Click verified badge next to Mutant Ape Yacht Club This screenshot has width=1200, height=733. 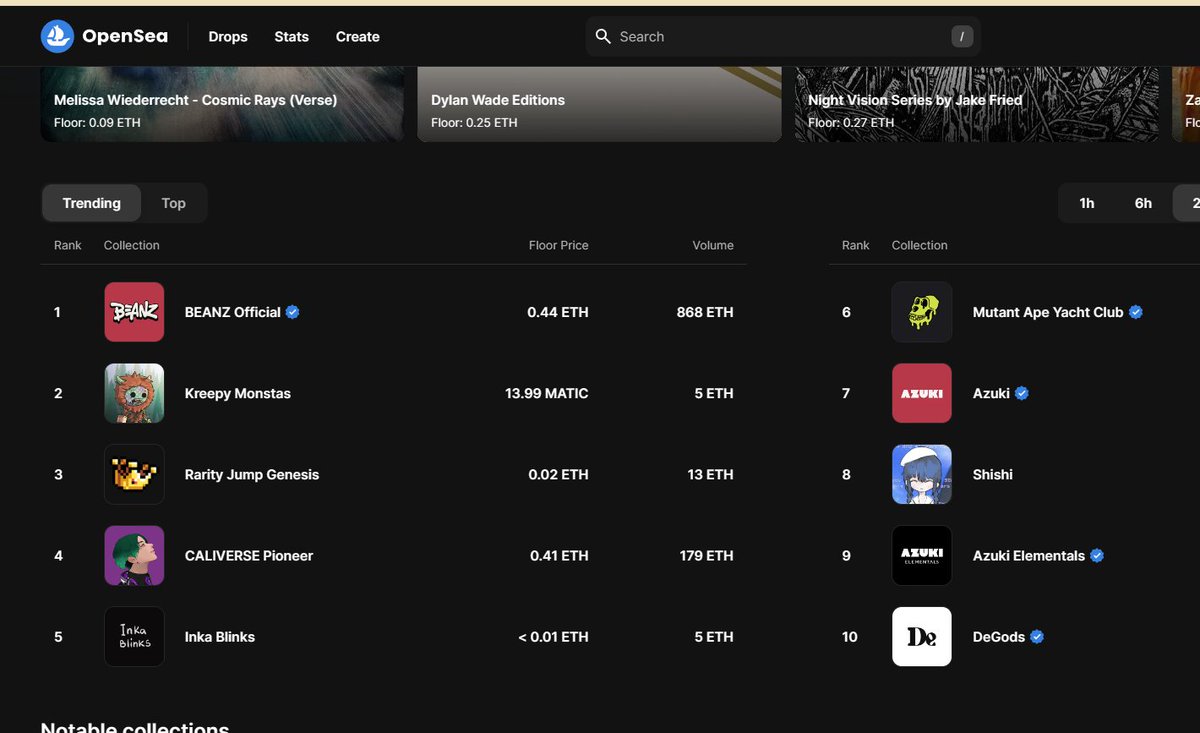(x=1136, y=312)
